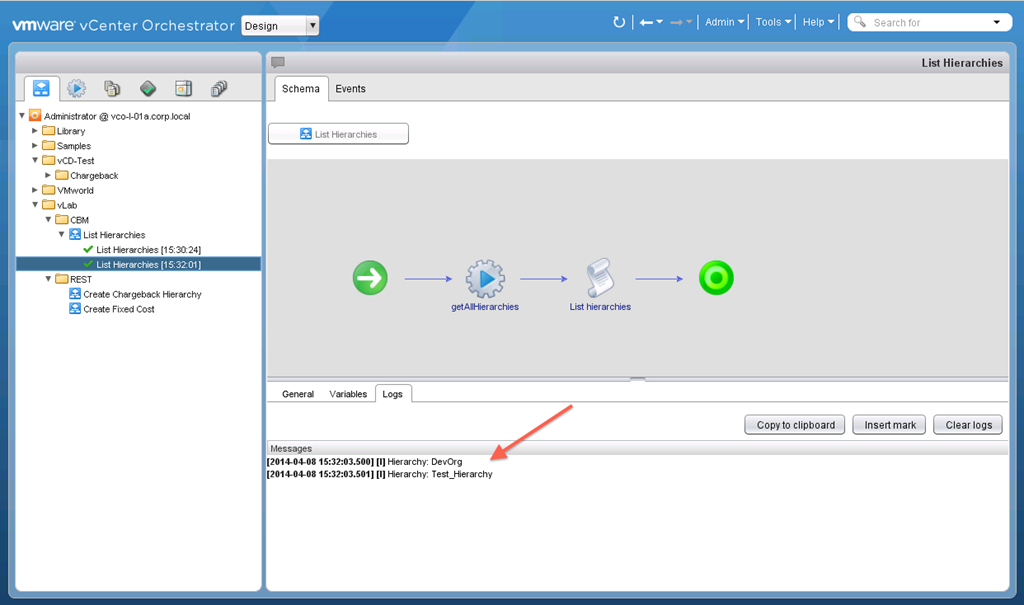Switch to the Variables tab

coord(348,394)
